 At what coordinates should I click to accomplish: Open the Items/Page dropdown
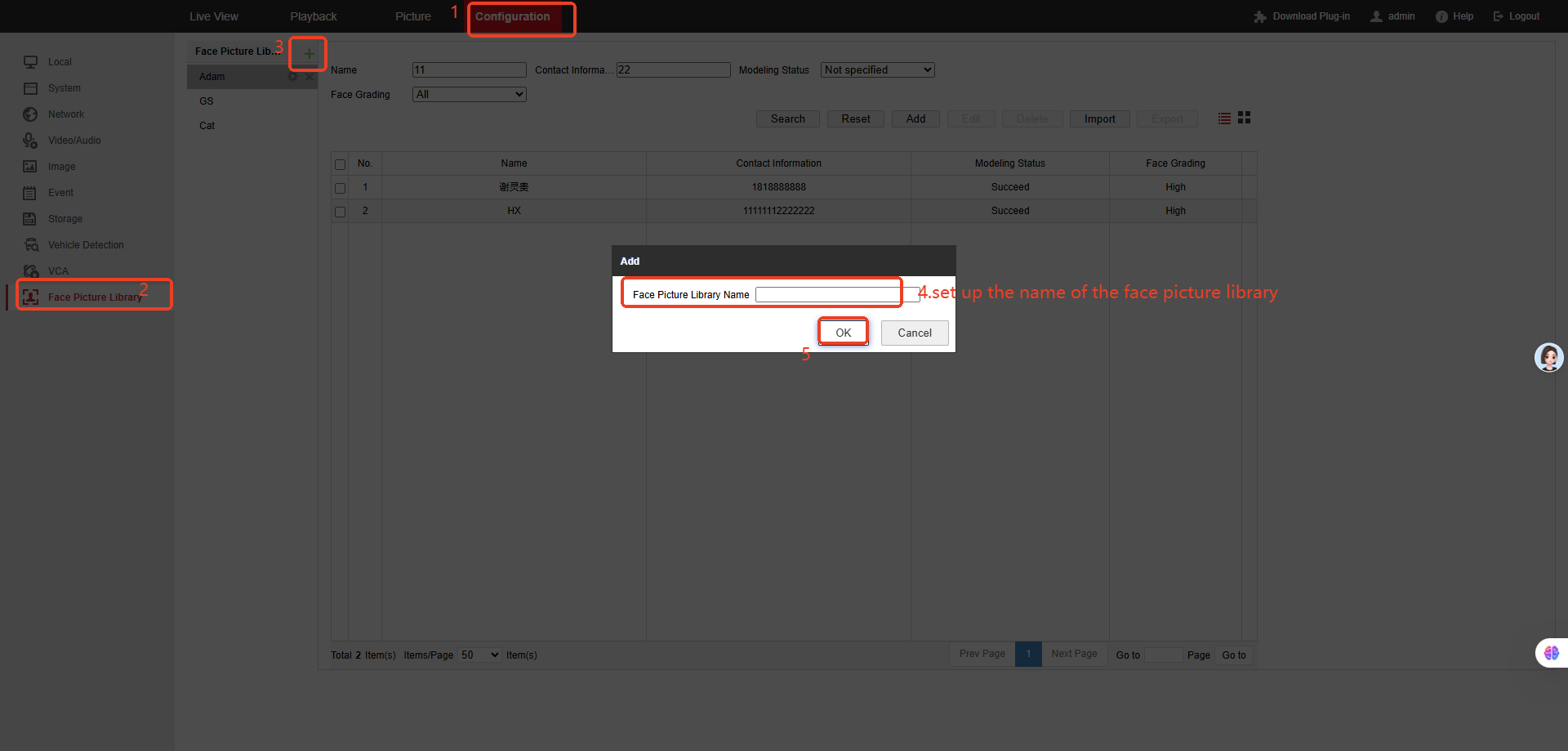tap(479, 655)
